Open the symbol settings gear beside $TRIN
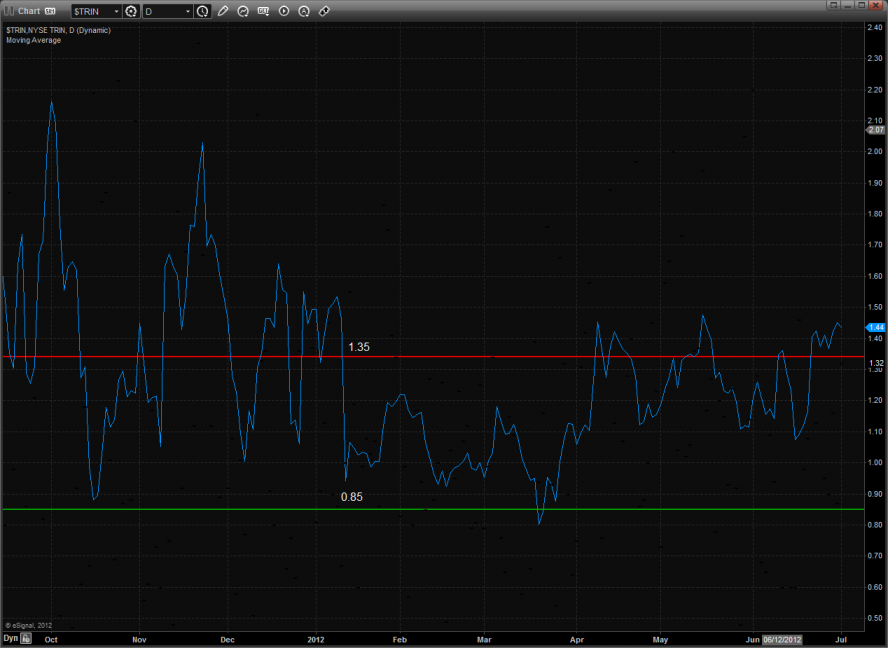 pos(131,11)
